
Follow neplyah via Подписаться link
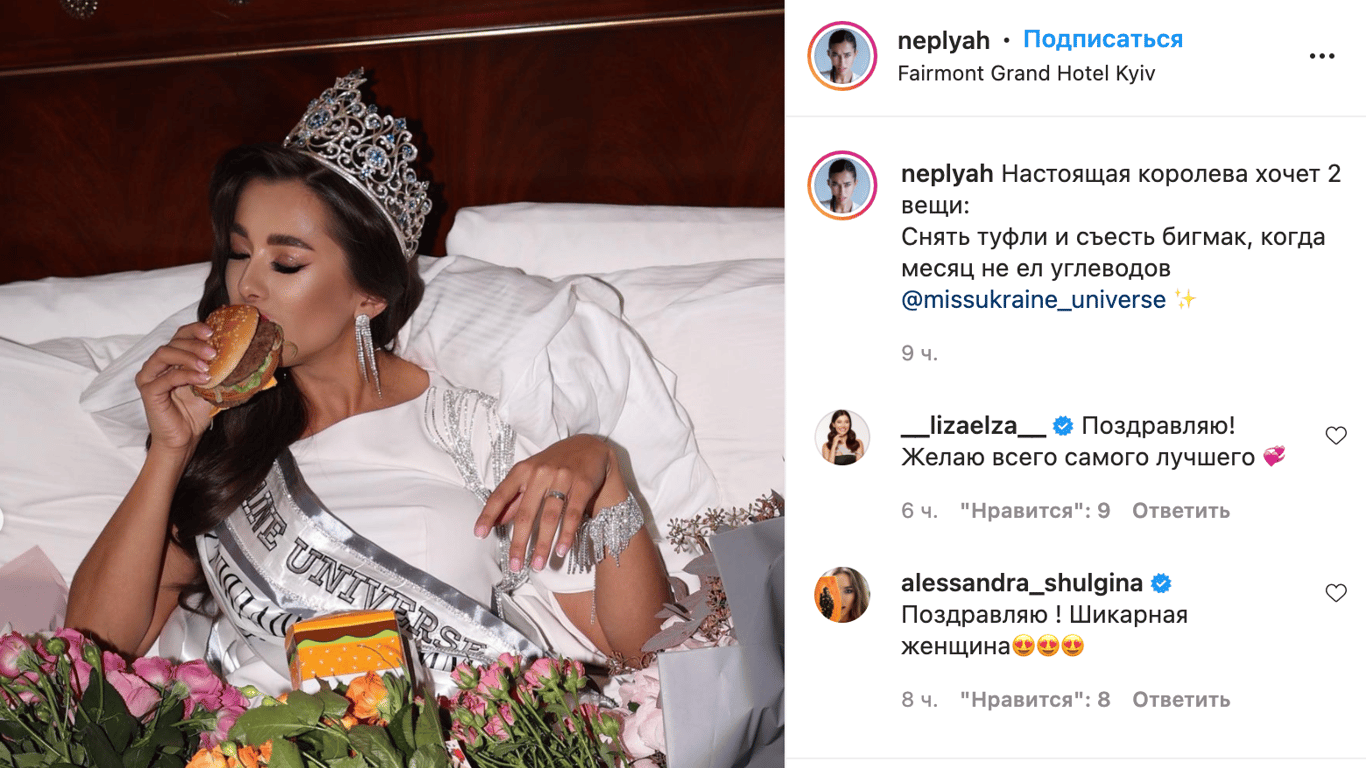pos(1103,39)
